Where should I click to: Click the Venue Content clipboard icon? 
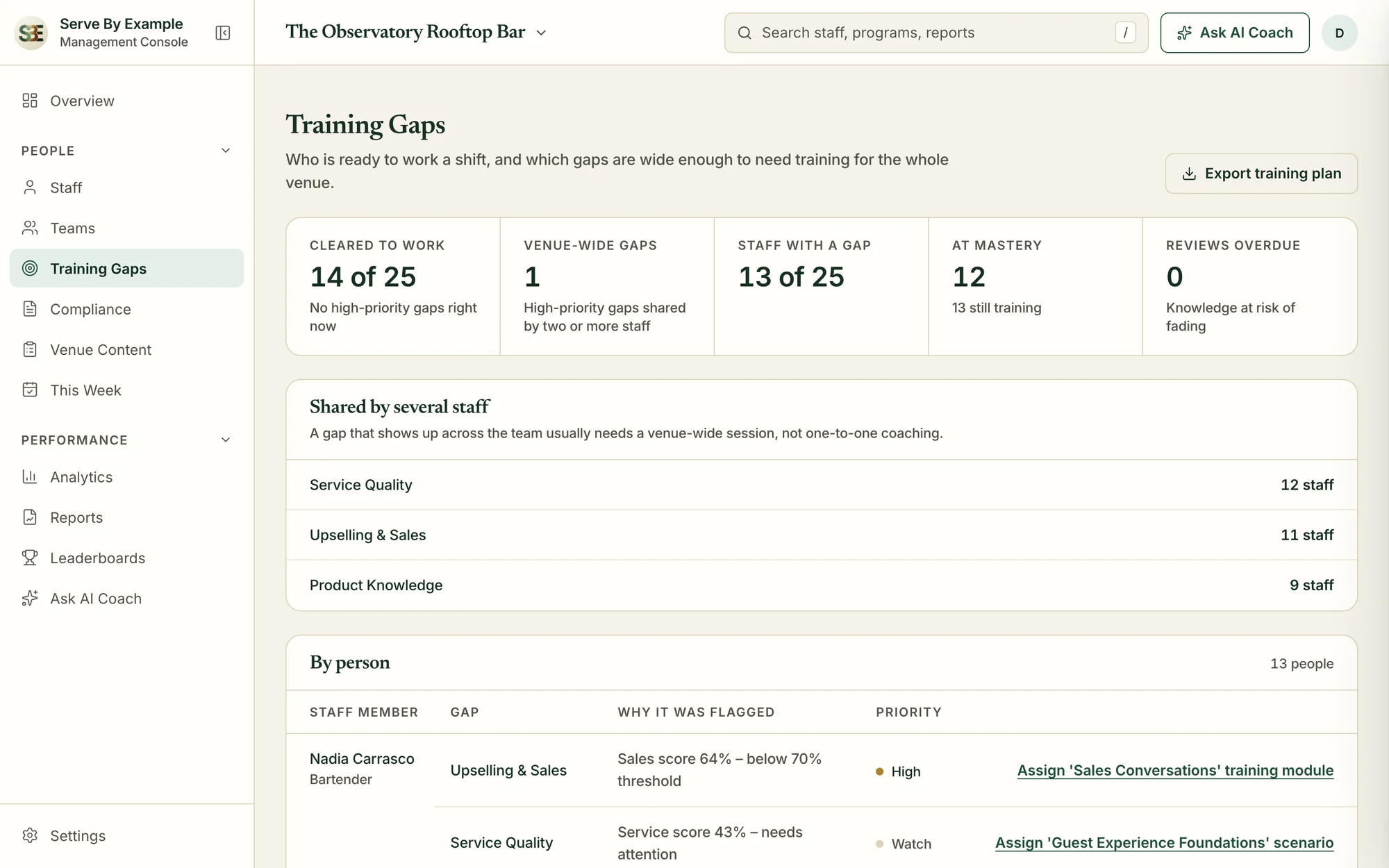click(30, 349)
